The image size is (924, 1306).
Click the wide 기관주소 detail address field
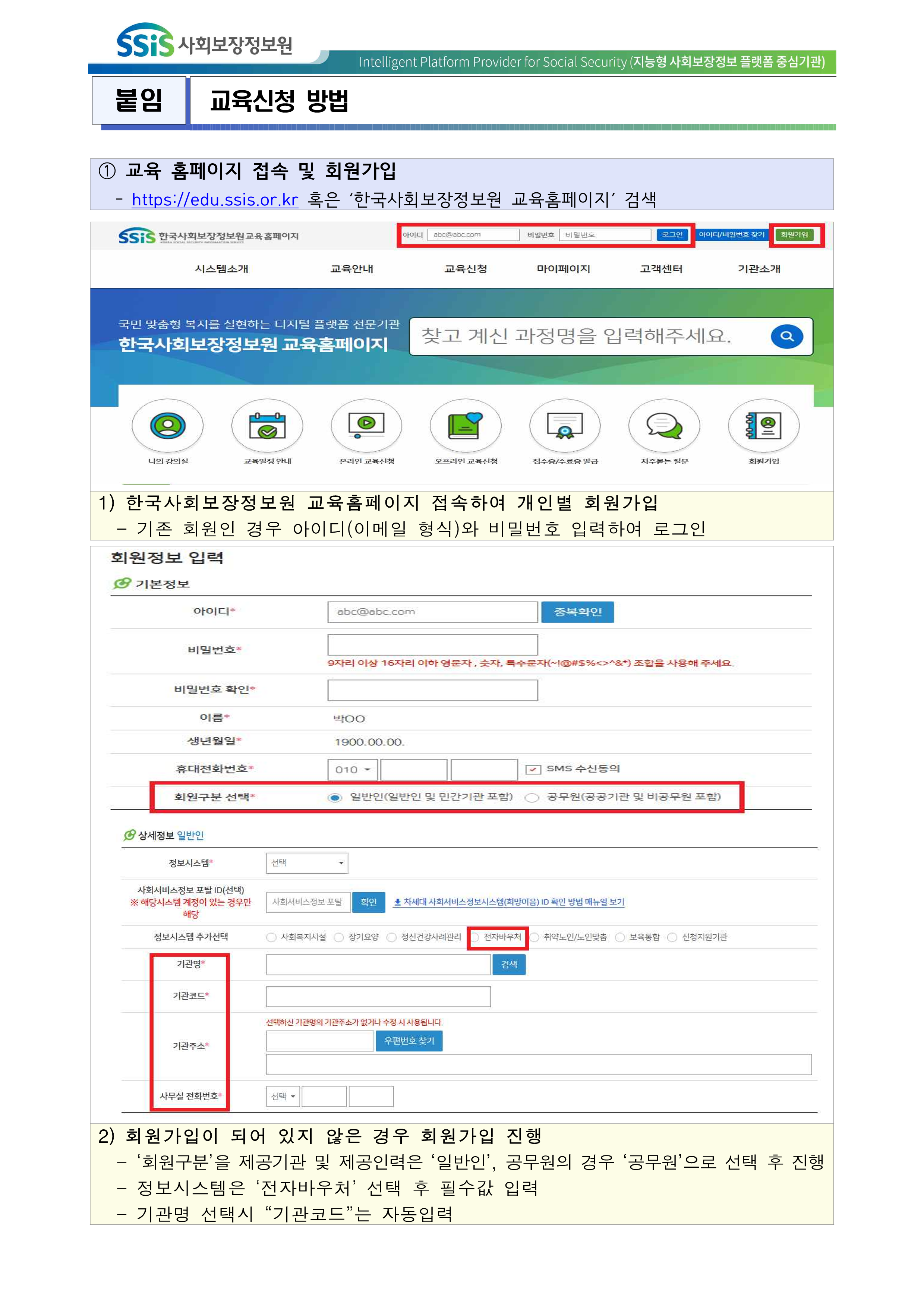click(x=539, y=1064)
